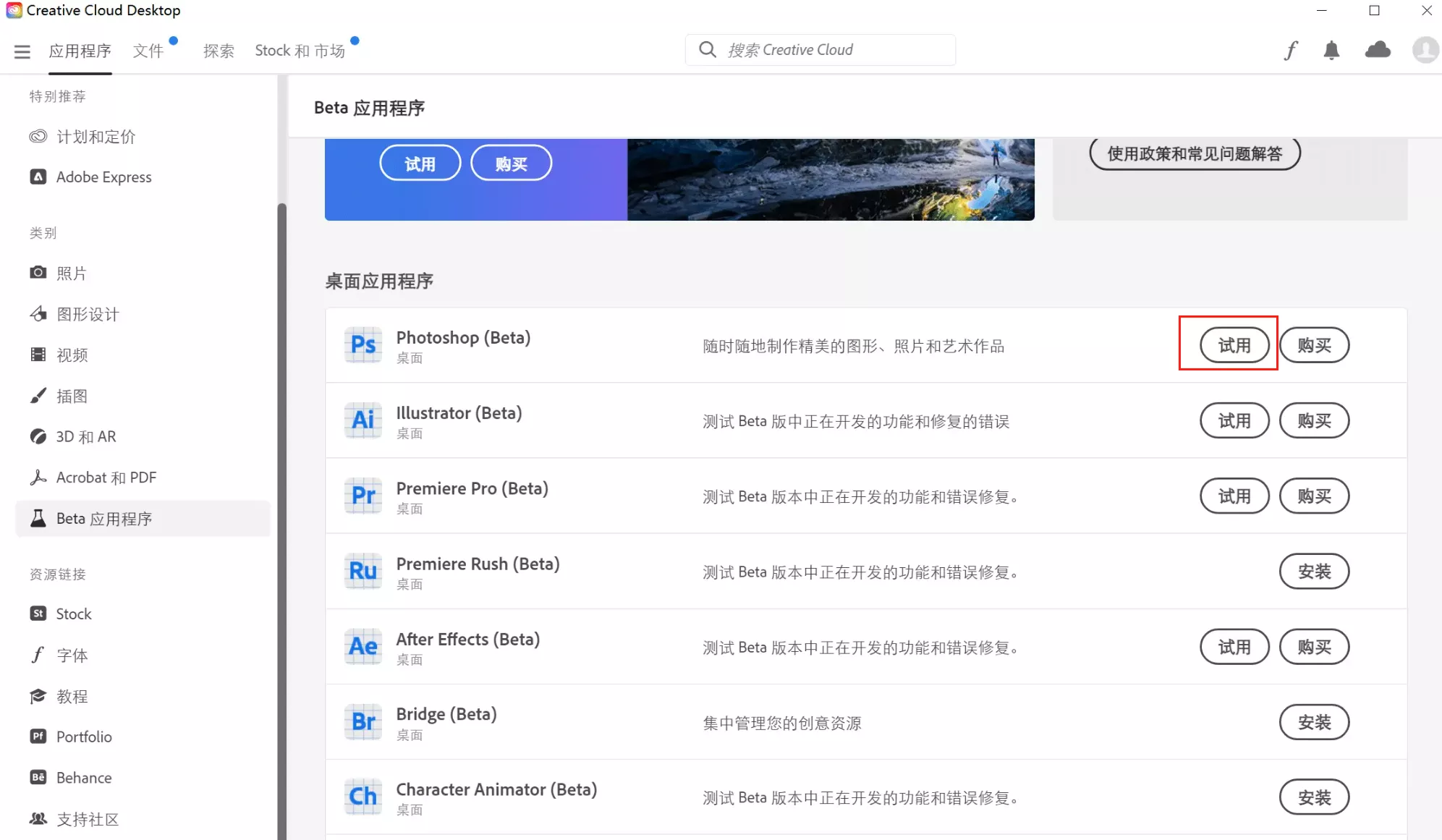Click the Character Animator Ch icon
The image size is (1442, 840).
pyautogui.click(x=363, y=797)
